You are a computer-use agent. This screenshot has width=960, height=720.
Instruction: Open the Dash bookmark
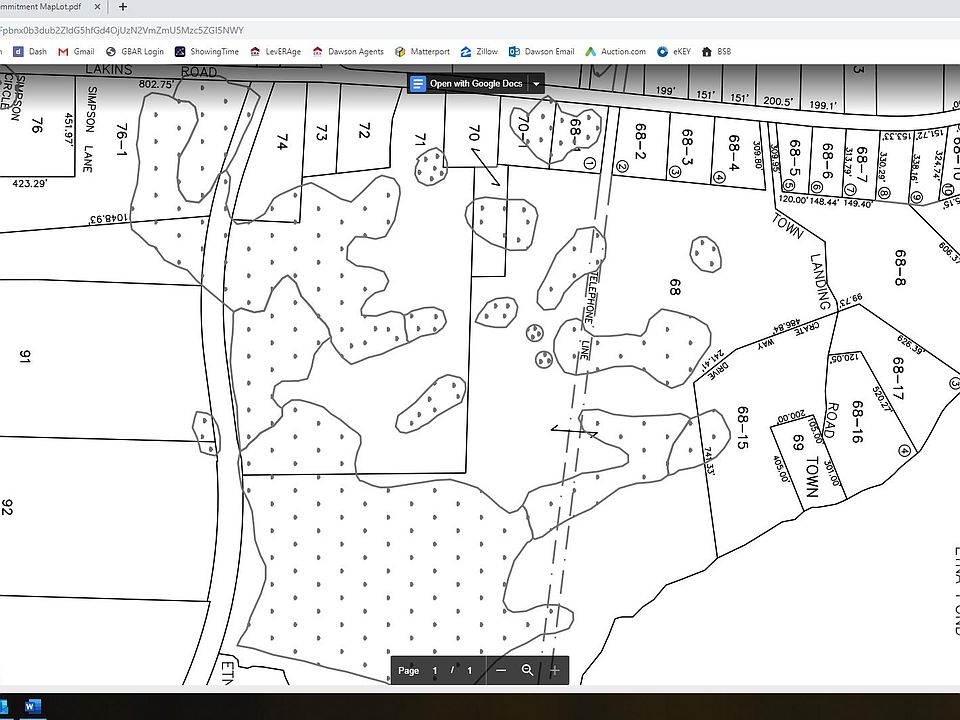pyautogui.click(x=30, y=51)
